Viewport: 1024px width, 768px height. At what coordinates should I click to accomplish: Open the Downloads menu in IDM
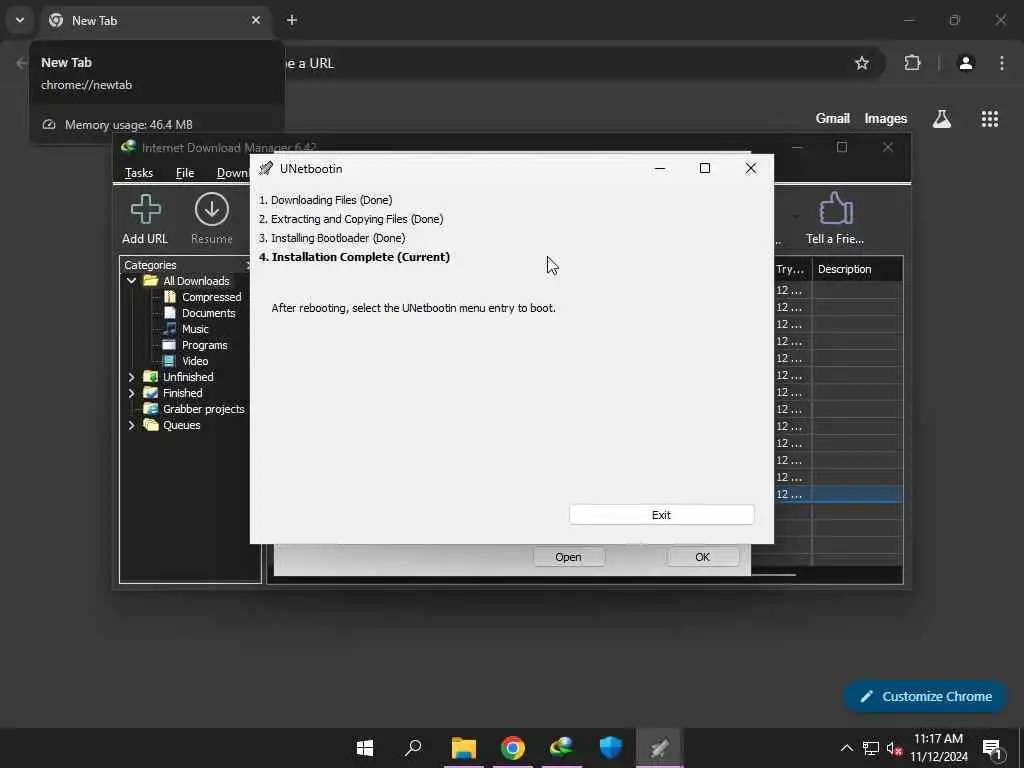(x=232, y=173)
